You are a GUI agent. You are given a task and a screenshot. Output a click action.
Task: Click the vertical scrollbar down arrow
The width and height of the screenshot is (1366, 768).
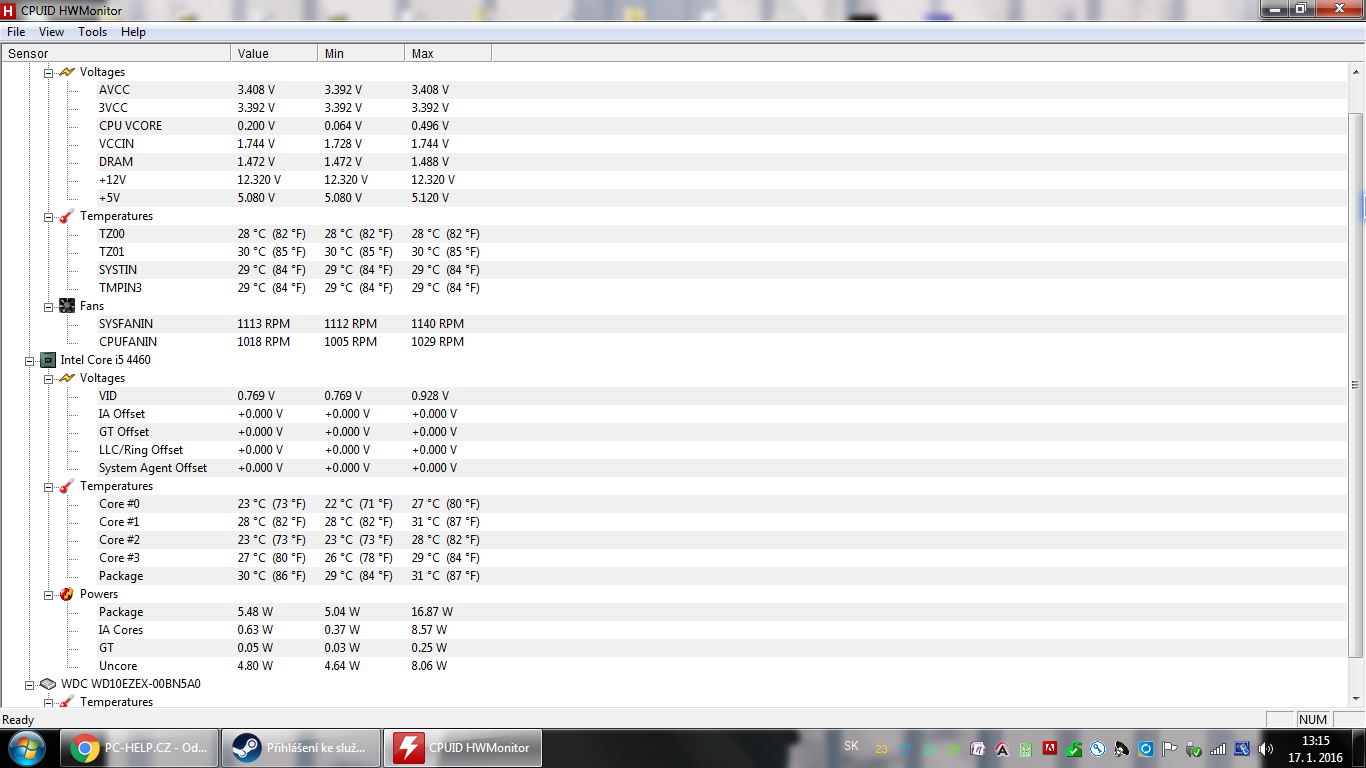click(x=1357, y=698)
